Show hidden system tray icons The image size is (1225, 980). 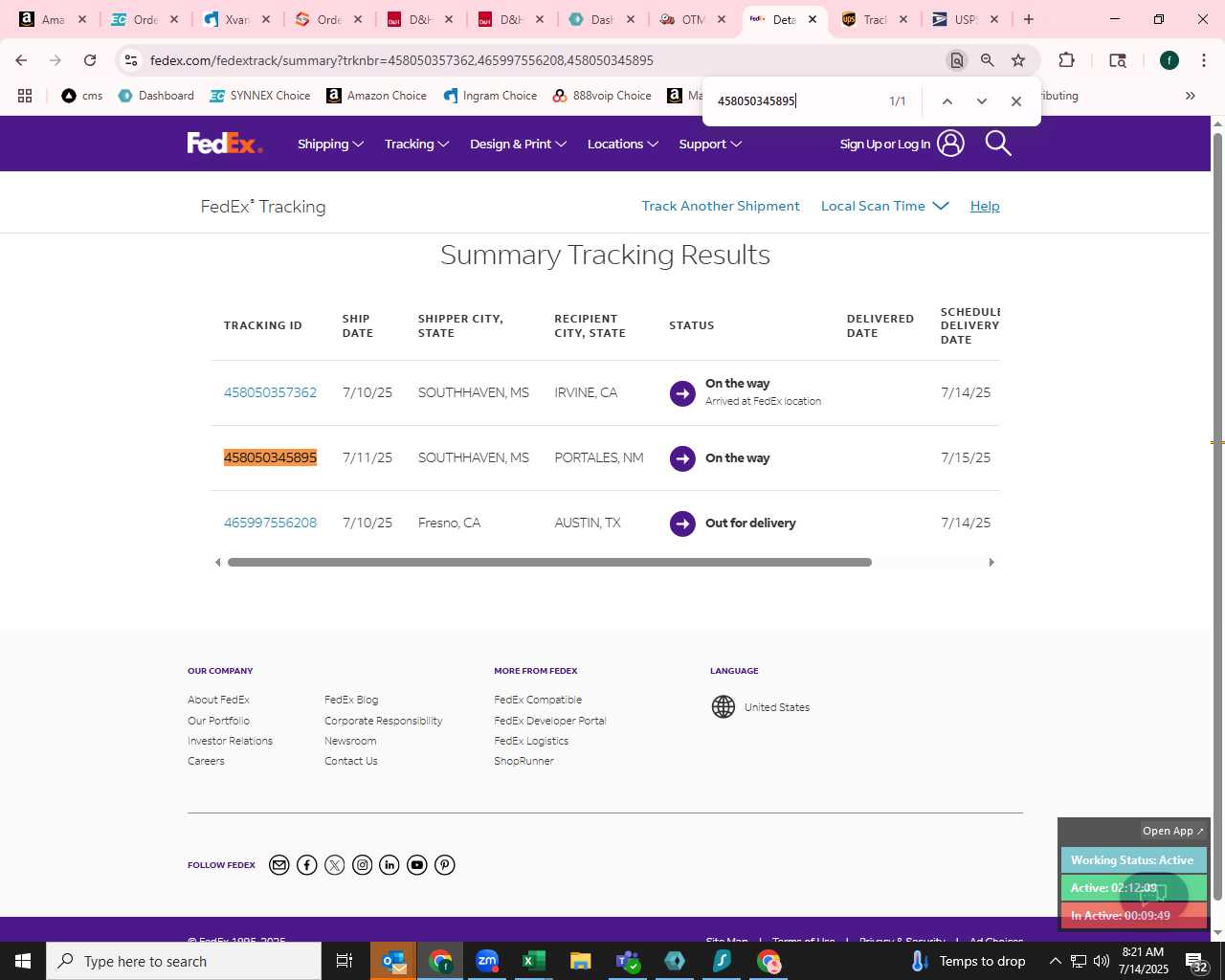click(1055, 961)
